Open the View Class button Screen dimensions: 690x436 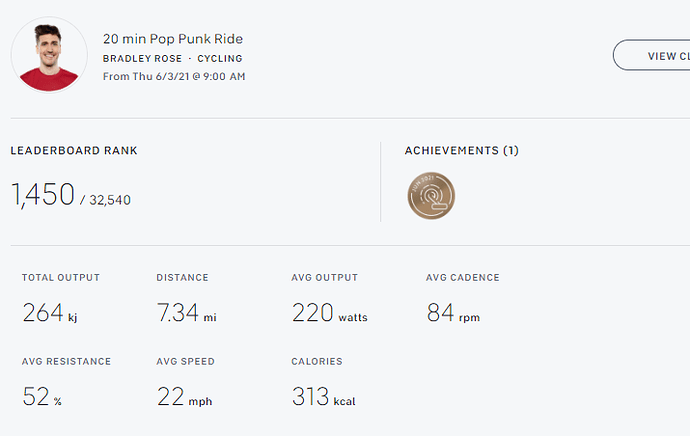[653, 55]
